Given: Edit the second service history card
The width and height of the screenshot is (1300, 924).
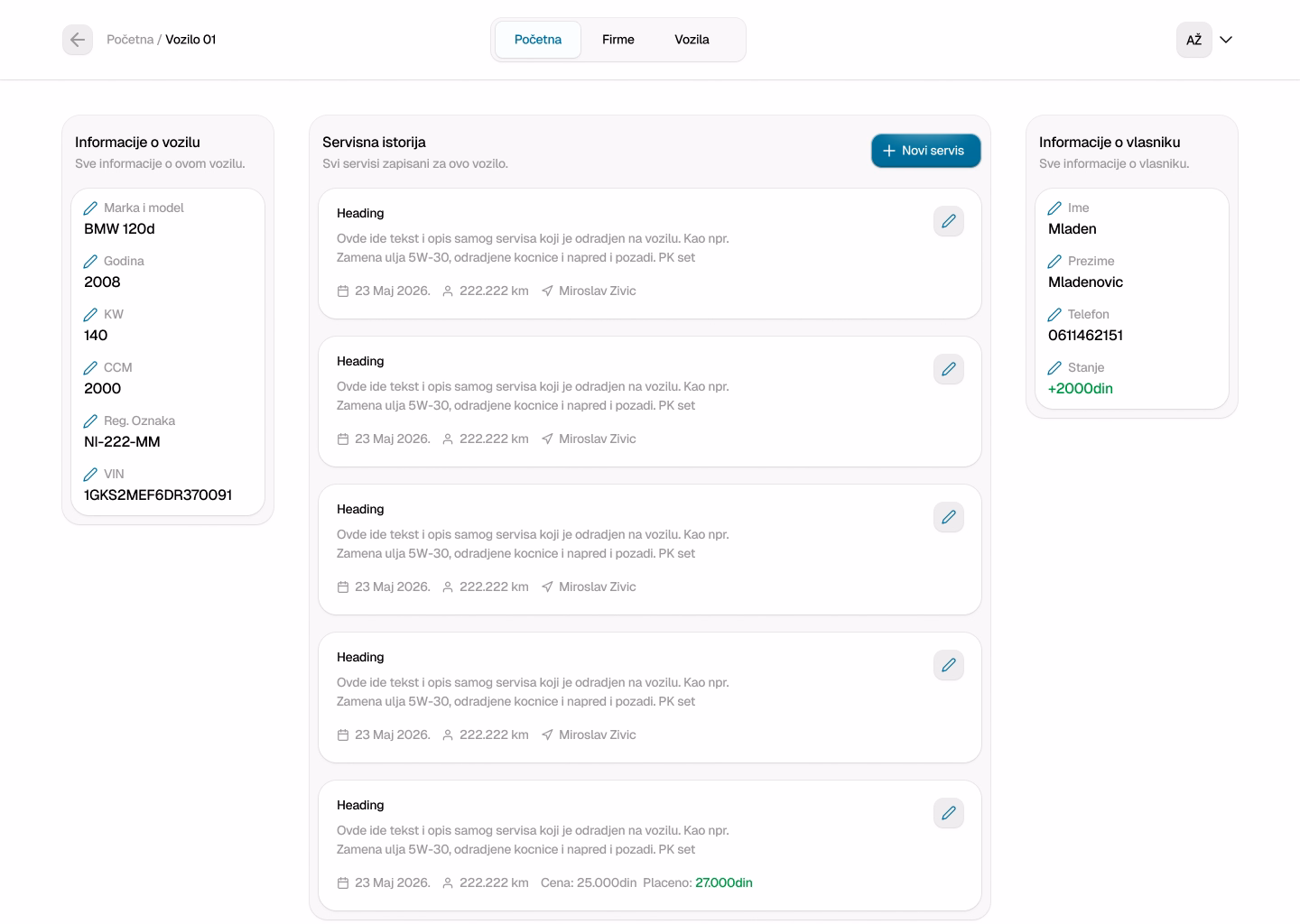Looking at the screenshot, I should click(949, 369).
